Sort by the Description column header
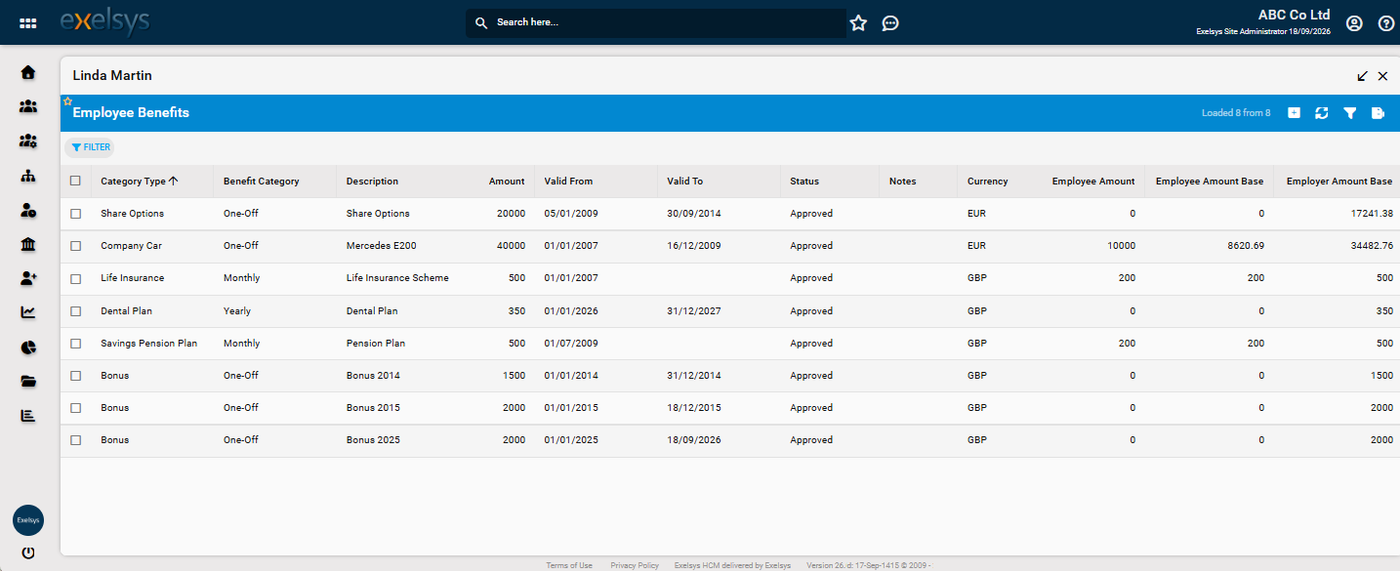Screen dimensions: 1400x571 pyautogui.click(x=372, y=181)
